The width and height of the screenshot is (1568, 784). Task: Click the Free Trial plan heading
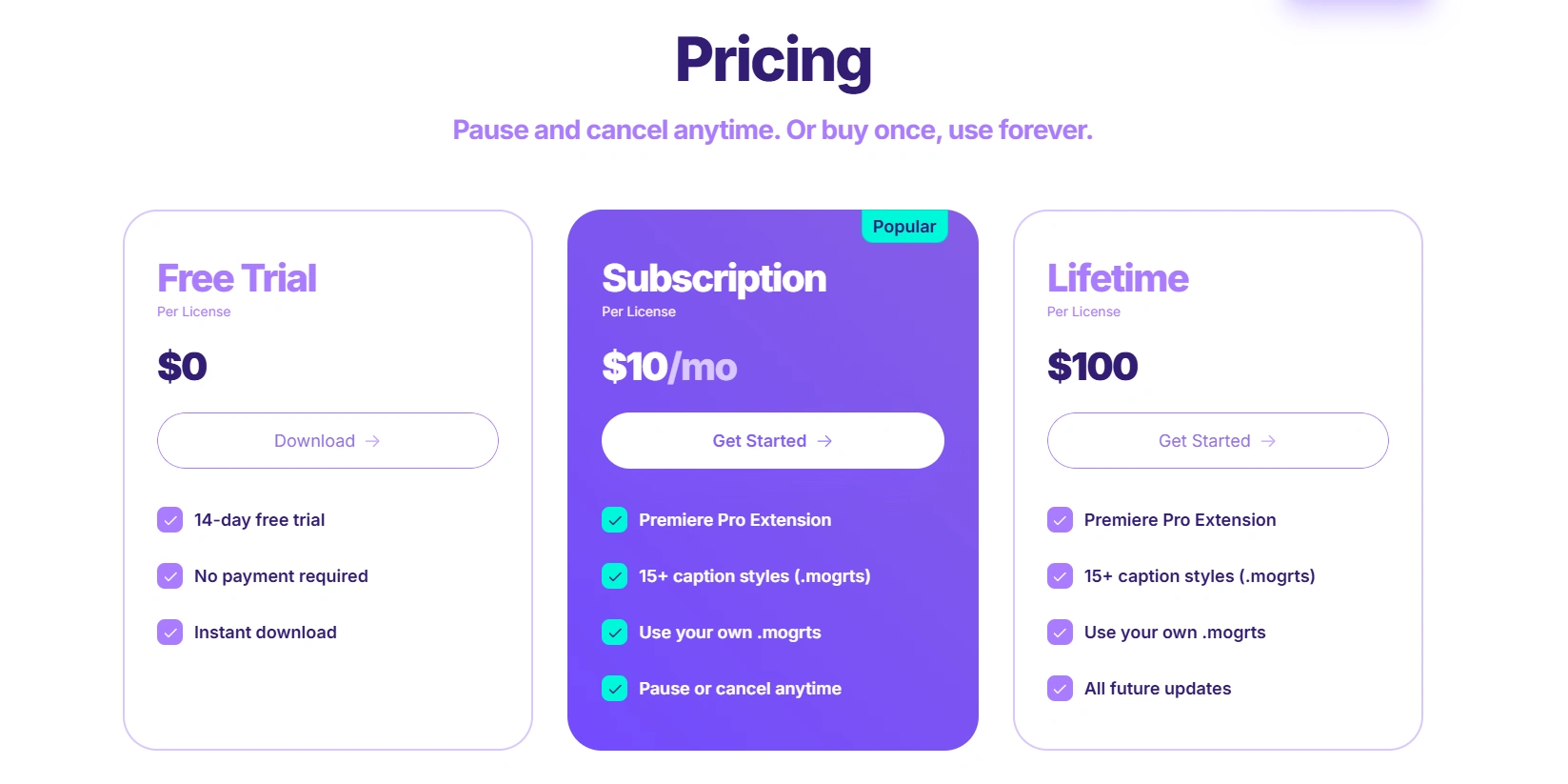pos(237,278)
